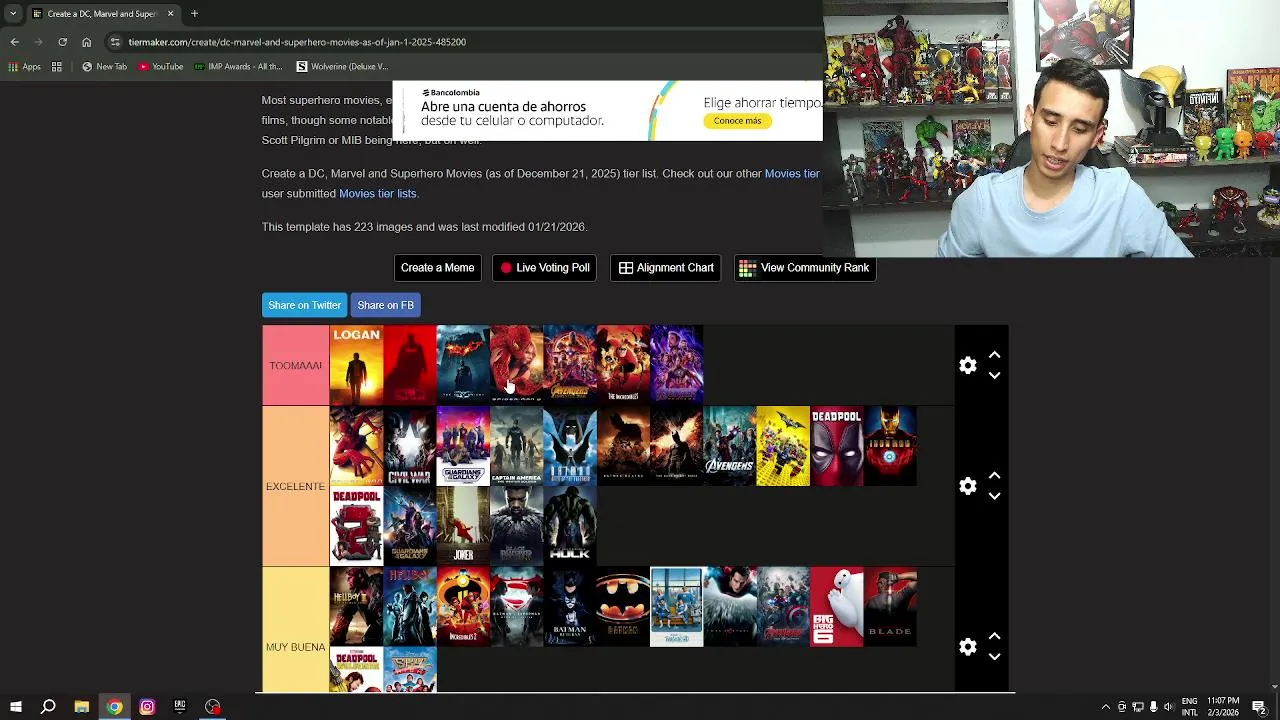Click the Create a Meme button

[437, 268]
